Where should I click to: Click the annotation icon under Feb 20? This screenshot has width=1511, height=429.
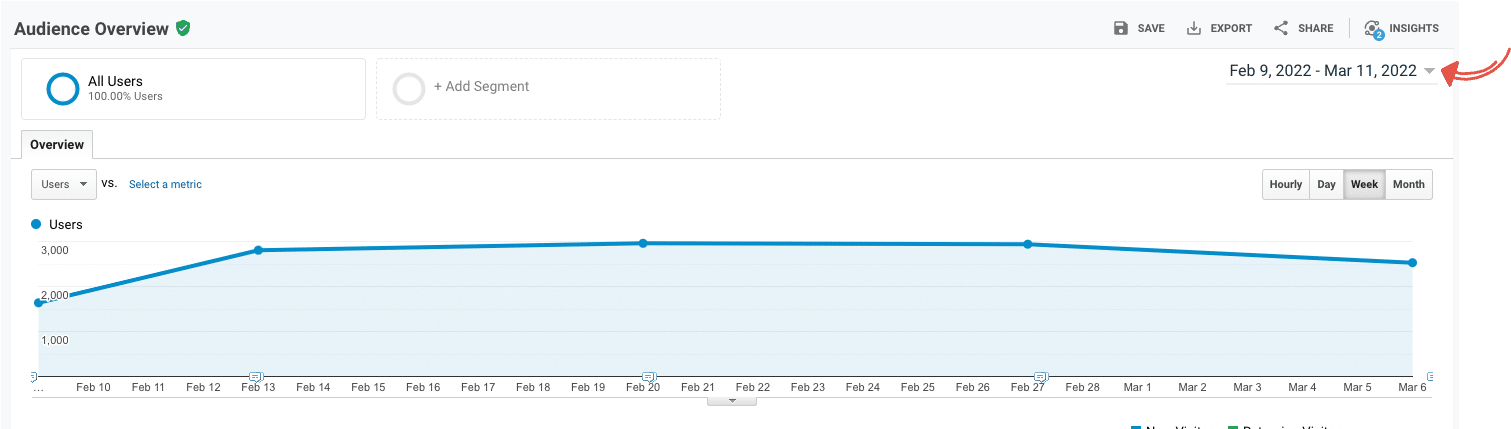click(x=648, y=376)
